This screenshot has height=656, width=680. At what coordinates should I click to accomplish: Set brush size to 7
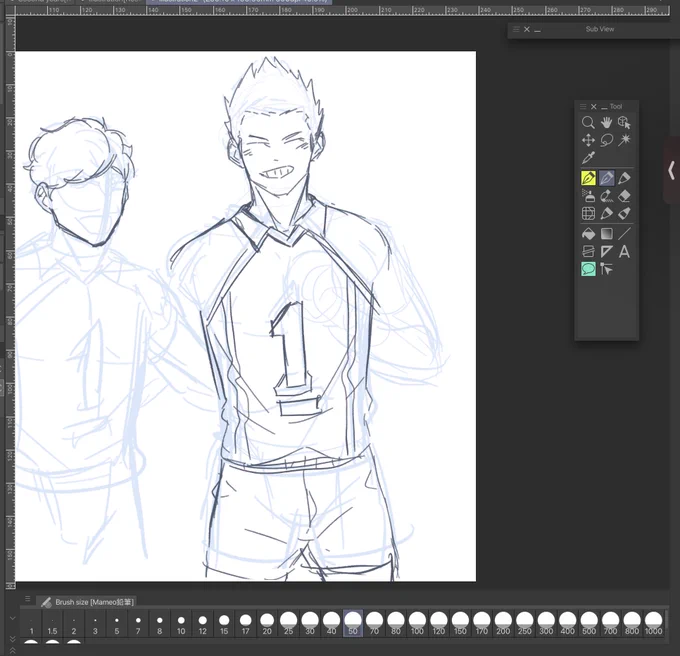(138, 623)
